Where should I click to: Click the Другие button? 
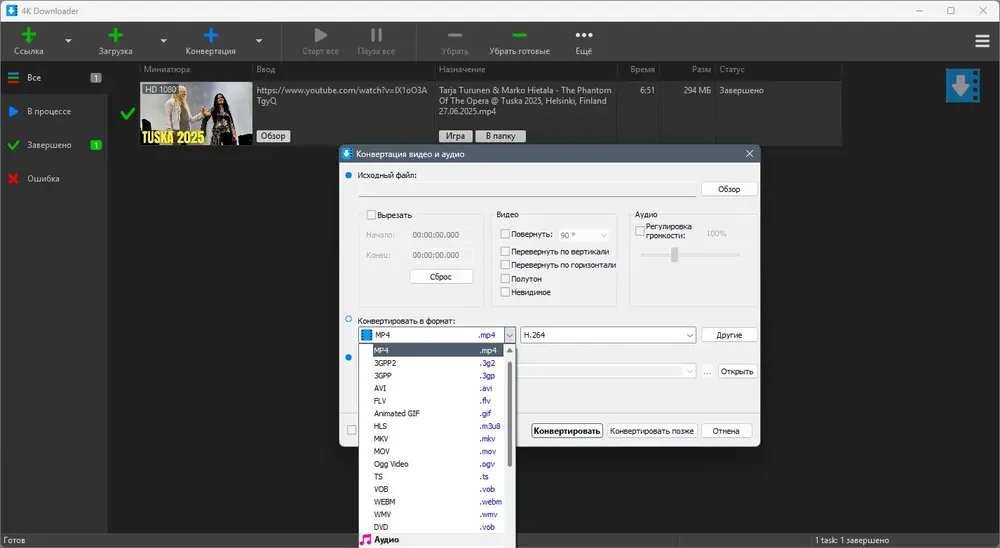[x=729, y=335]
